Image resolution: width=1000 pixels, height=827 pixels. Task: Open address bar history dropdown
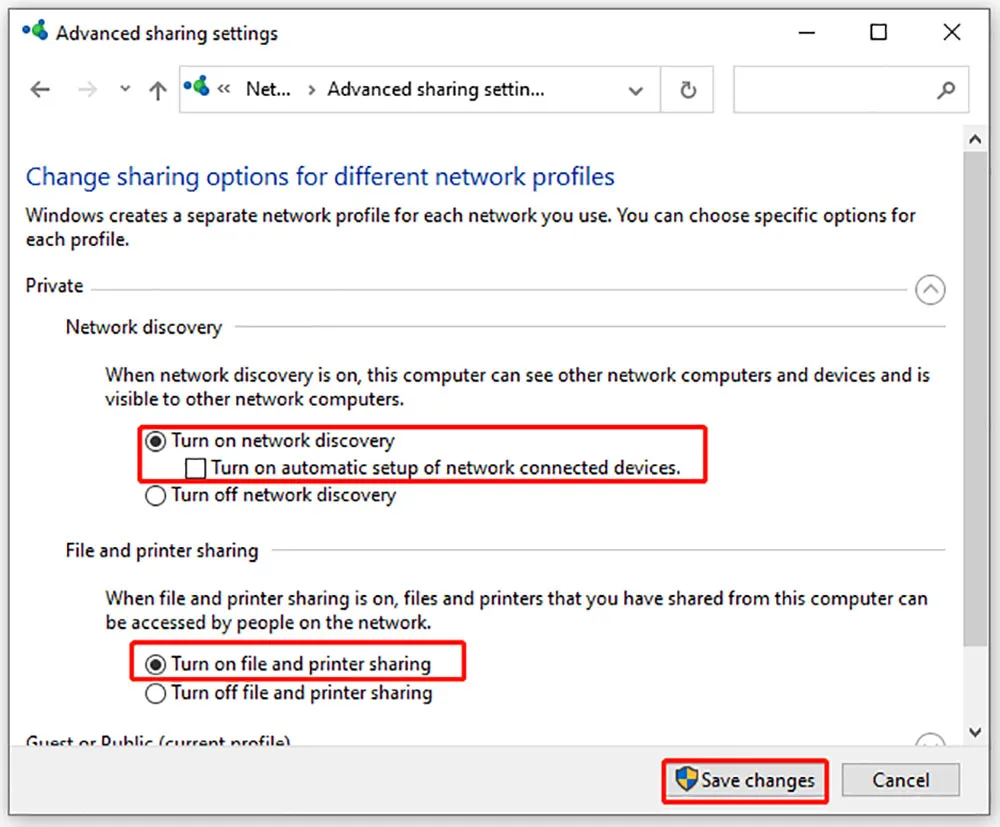(635, 91)
